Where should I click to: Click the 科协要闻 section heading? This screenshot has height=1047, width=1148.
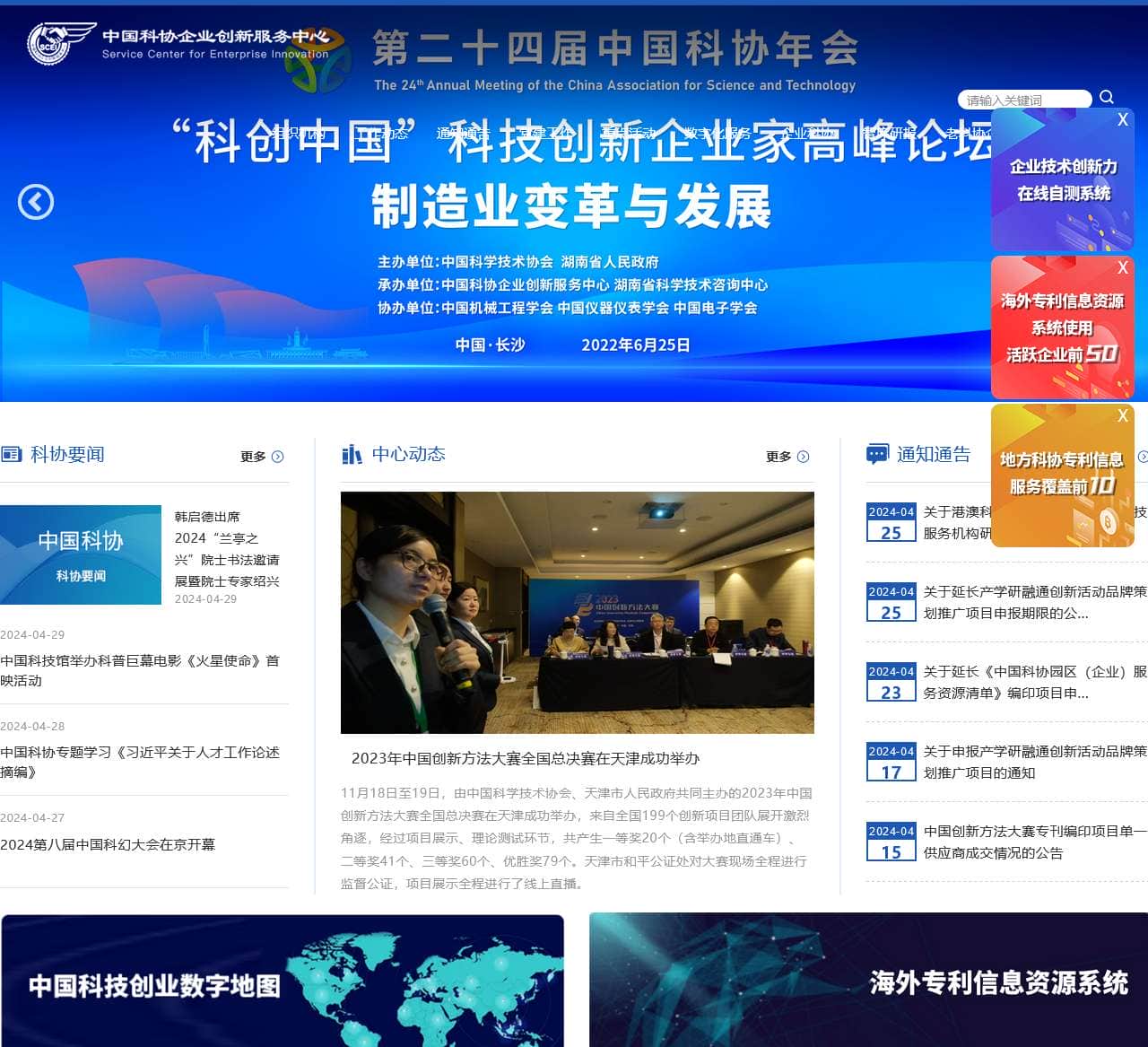click(67, 454)
